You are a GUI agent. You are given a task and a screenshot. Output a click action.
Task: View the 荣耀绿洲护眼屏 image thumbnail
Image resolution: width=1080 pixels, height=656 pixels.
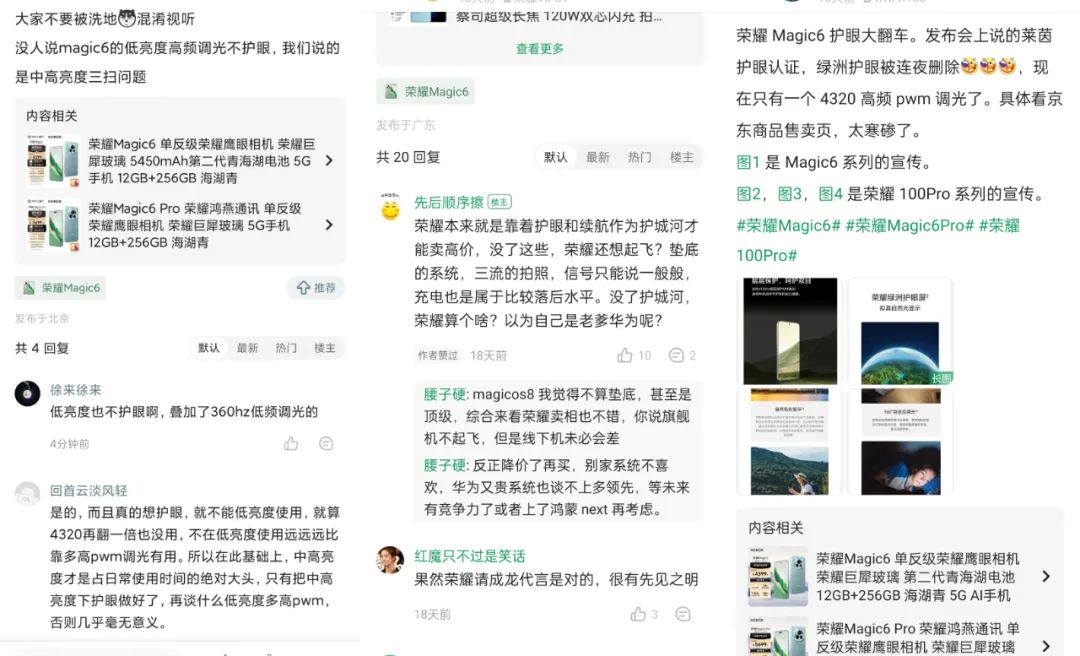(x=900, y=331)
